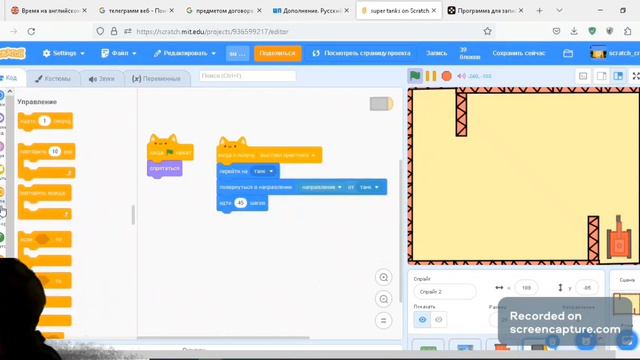Image resolution: width=640 pixels, height=360 pixels.
Task: Reset workspace zoom with equals button
Action: [x=383, y=321]
